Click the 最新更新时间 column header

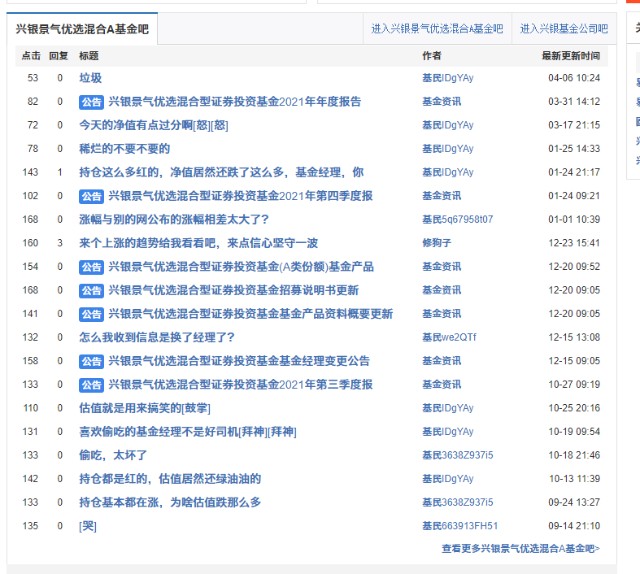[571, 56]
